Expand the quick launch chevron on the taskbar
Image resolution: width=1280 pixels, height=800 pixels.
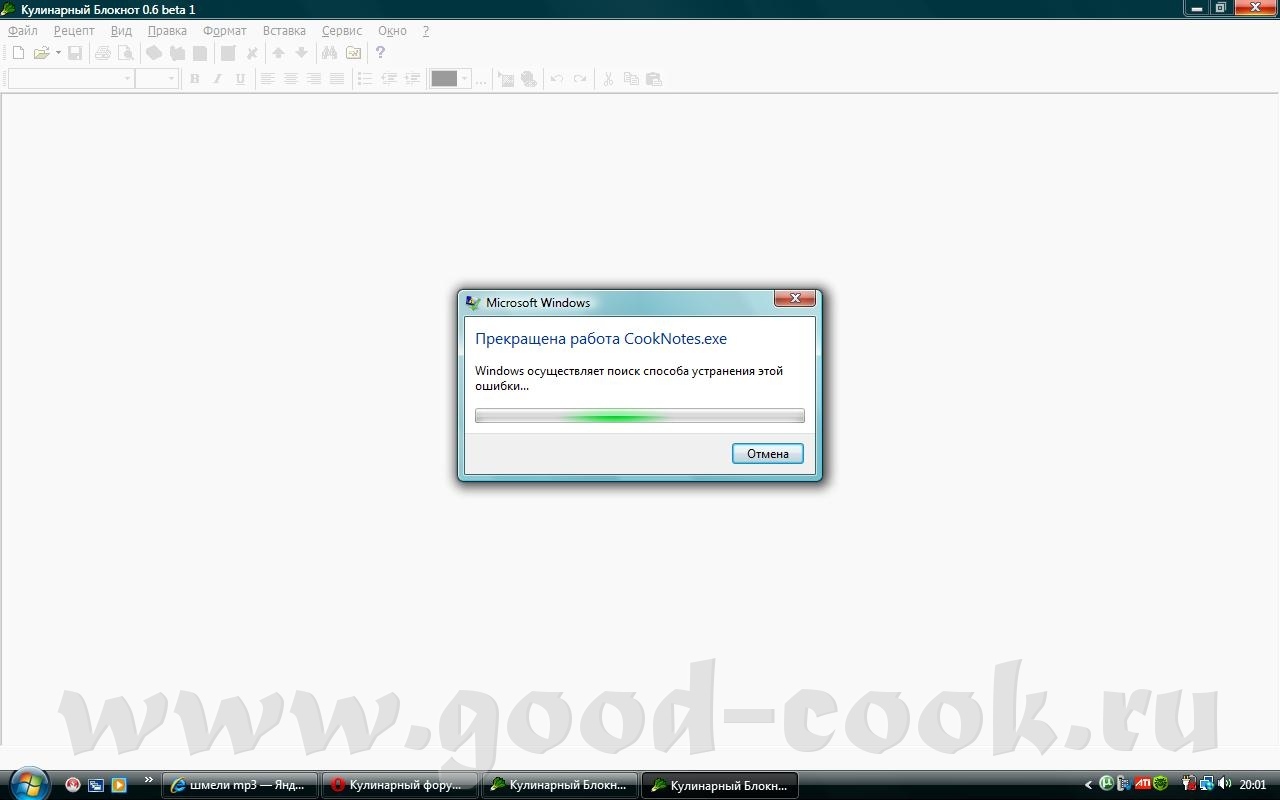(149, 780)
